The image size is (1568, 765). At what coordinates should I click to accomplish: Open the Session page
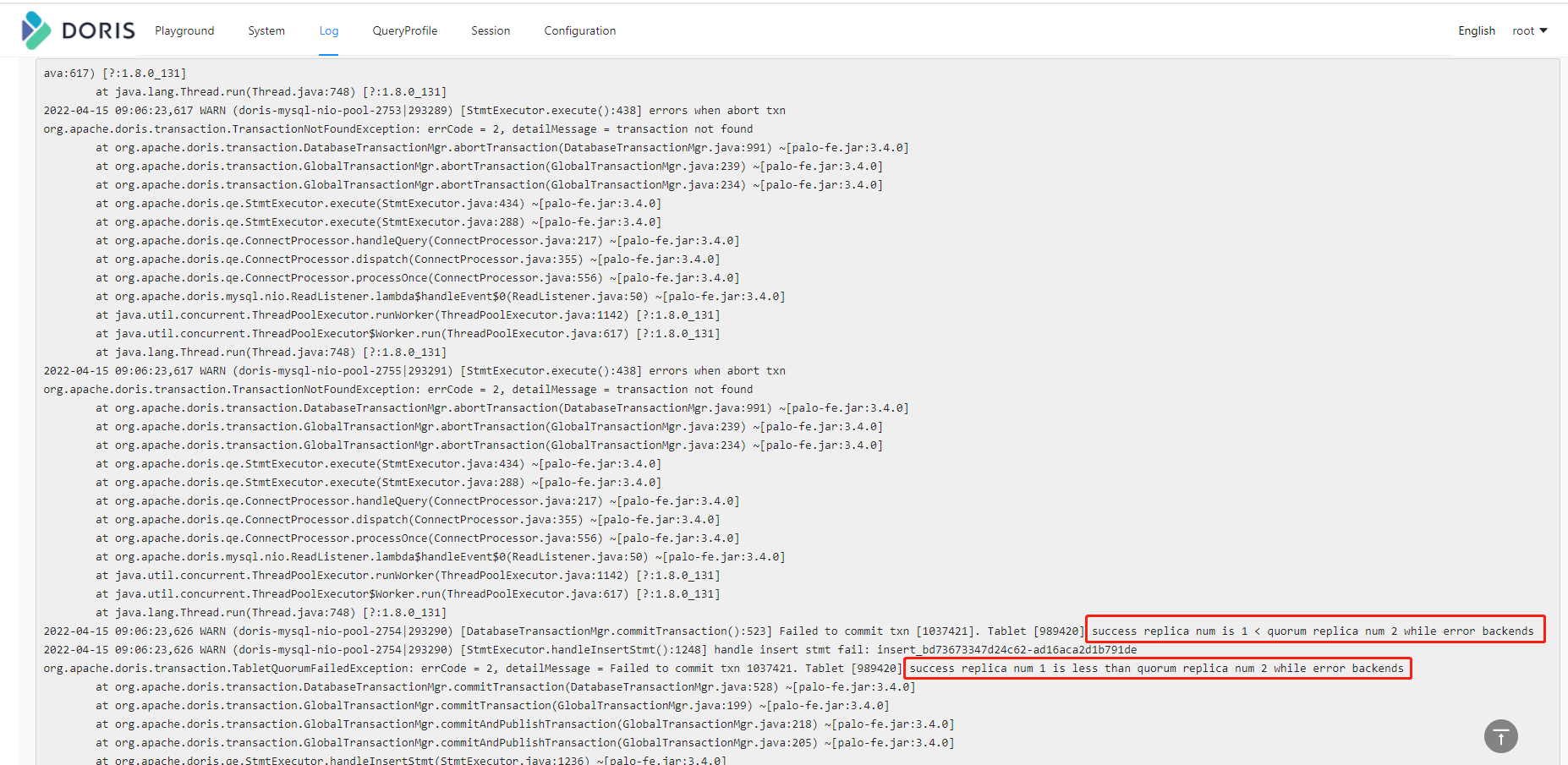pos(491,30)
